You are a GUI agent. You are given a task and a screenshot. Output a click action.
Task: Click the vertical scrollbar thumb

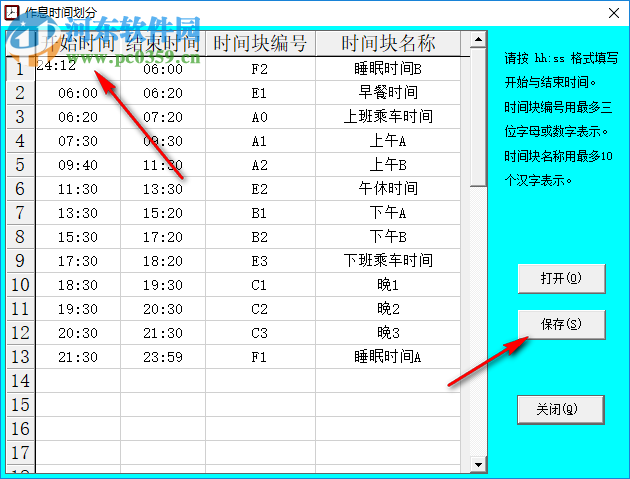pyautogui.click(x=478, y=117)
